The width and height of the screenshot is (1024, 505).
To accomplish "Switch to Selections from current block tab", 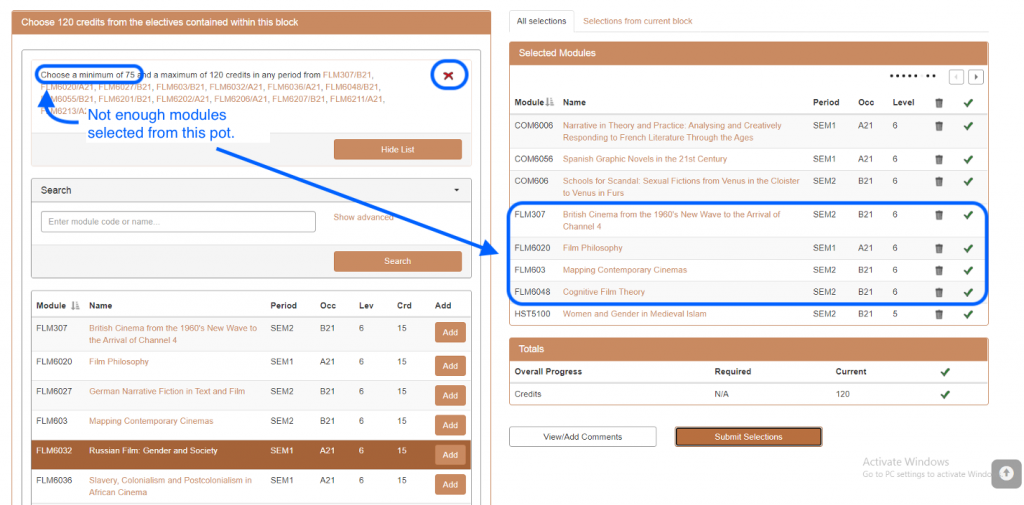I will pos(637,21).
